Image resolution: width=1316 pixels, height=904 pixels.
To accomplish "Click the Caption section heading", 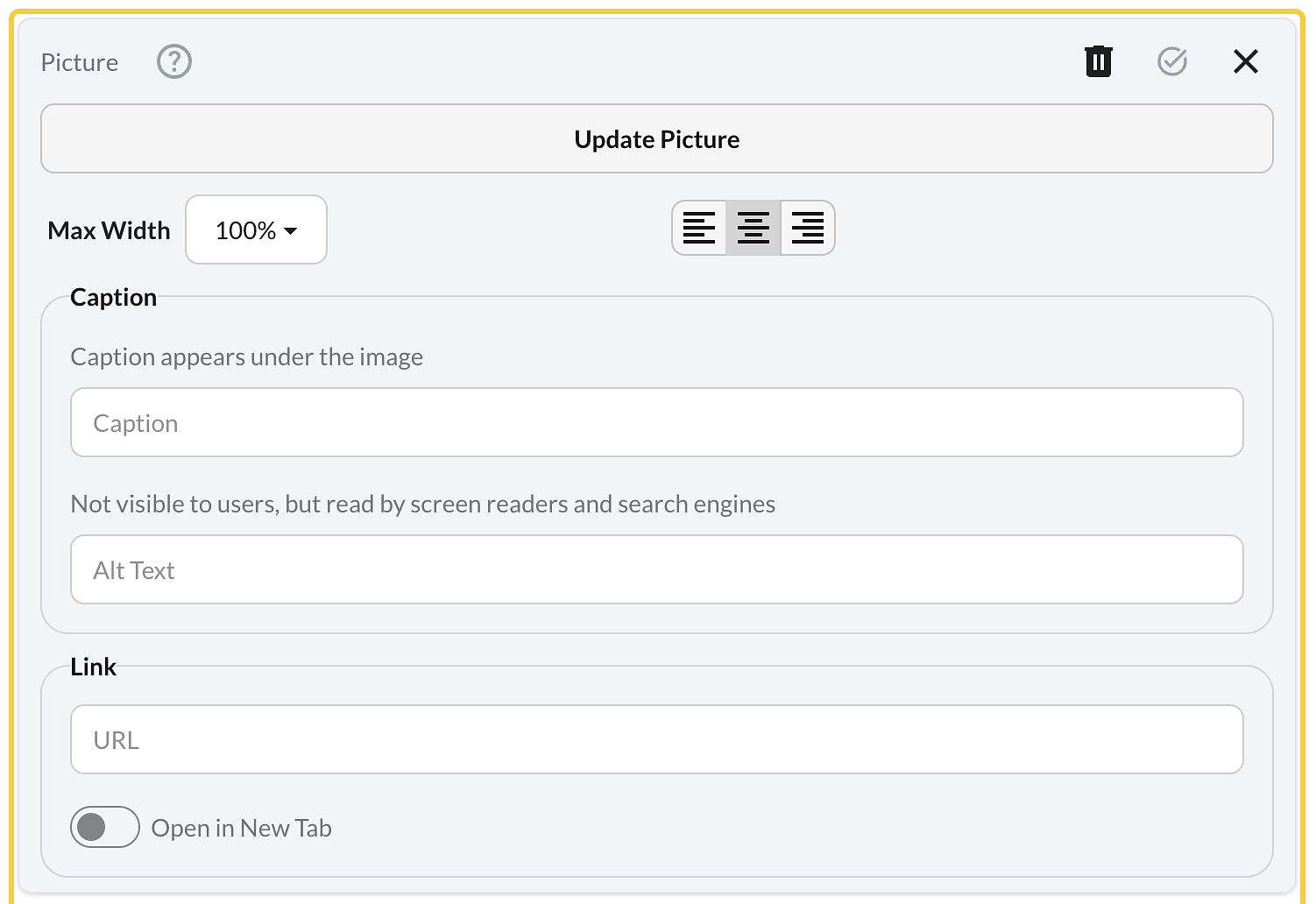I will (114, 298).
